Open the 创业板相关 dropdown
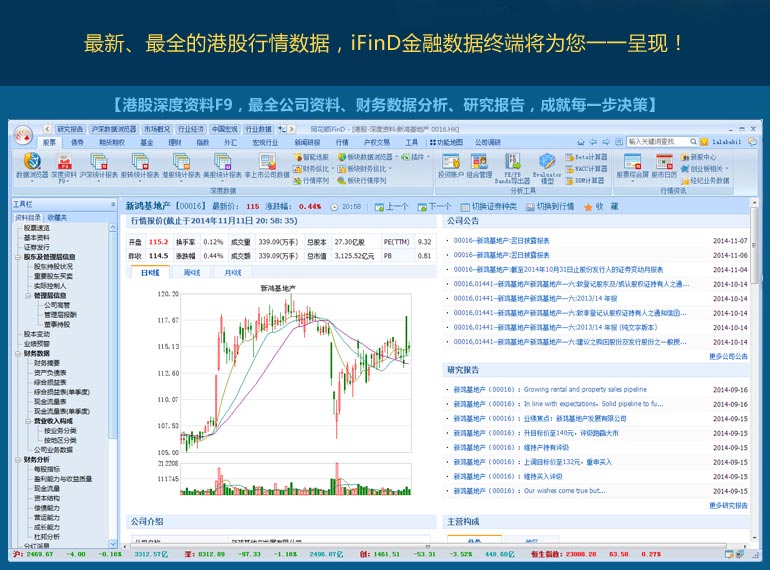770x570 pixels. click(704, 169)
